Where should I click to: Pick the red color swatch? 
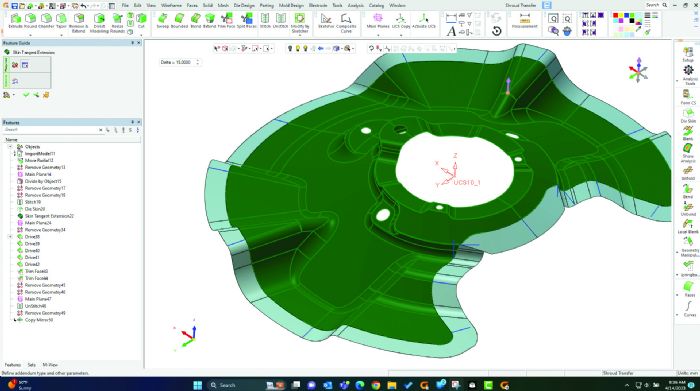click(616, 16)
